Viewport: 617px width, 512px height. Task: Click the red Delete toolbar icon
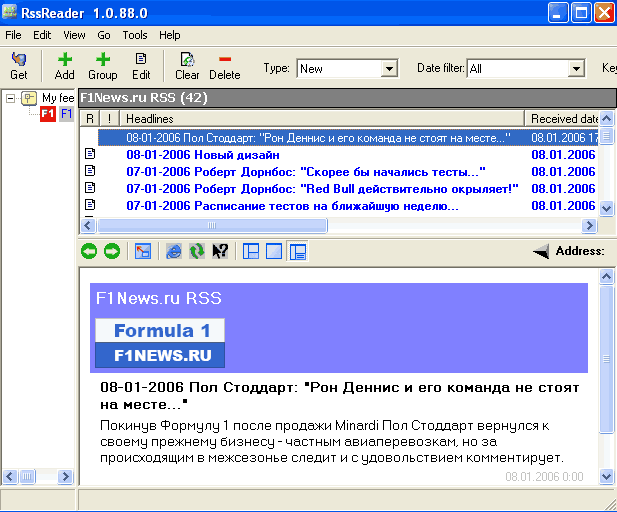[x=225, y=59]
